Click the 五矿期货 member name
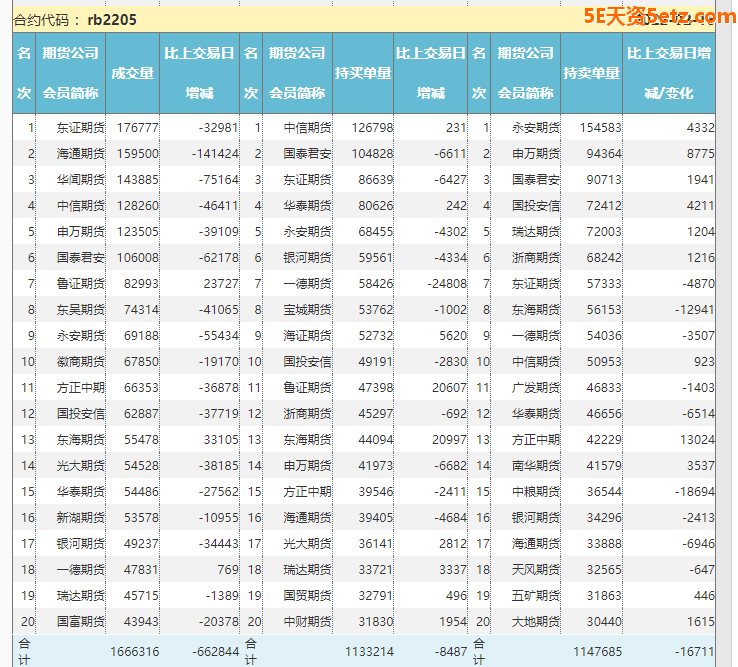The image size is (738, 667). click(536, 595)
